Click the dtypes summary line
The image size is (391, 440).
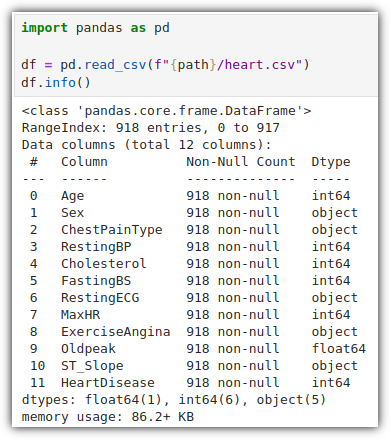tap(174, 400)
